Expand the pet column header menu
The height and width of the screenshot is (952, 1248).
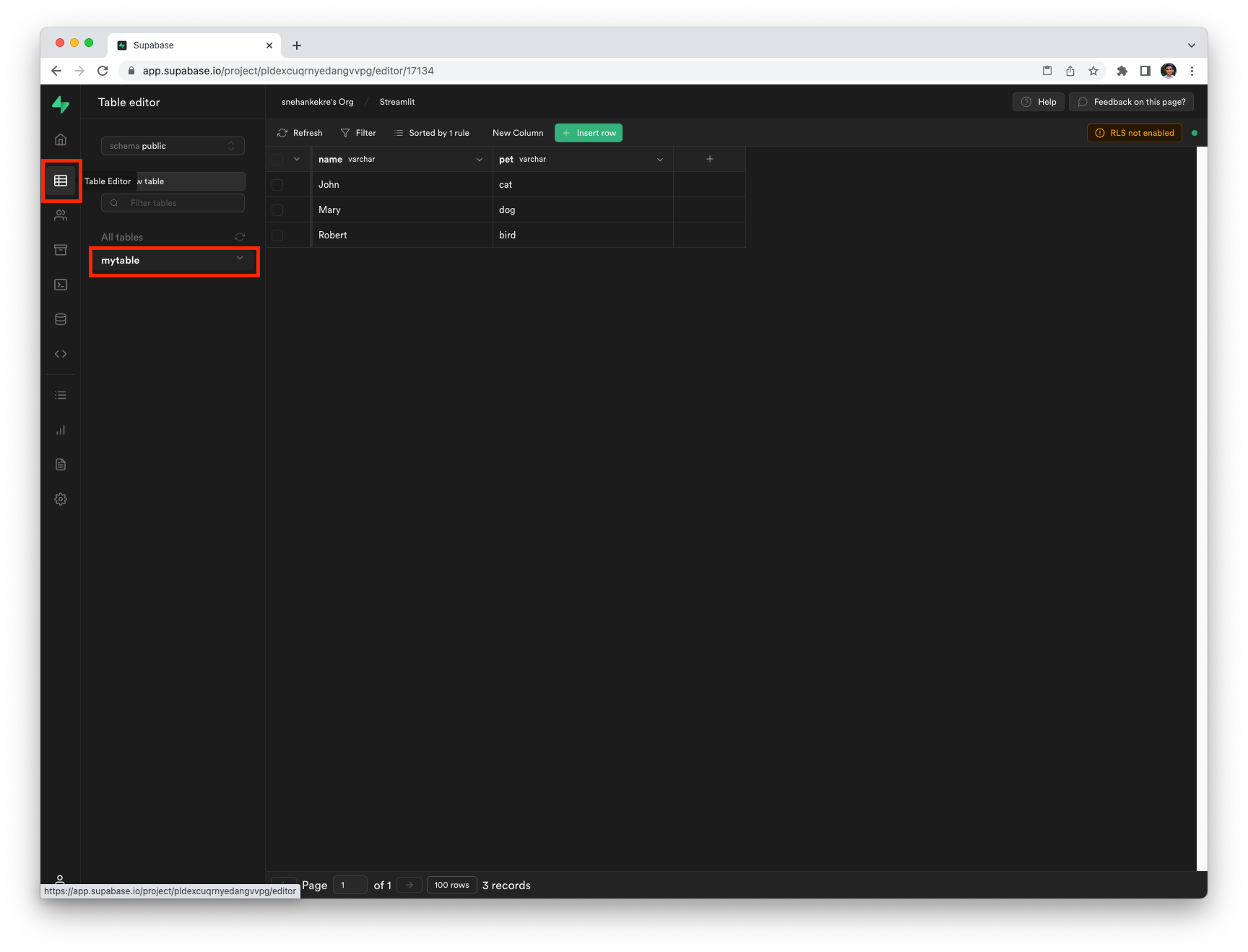pyautogui.click(x=659, y=160)
